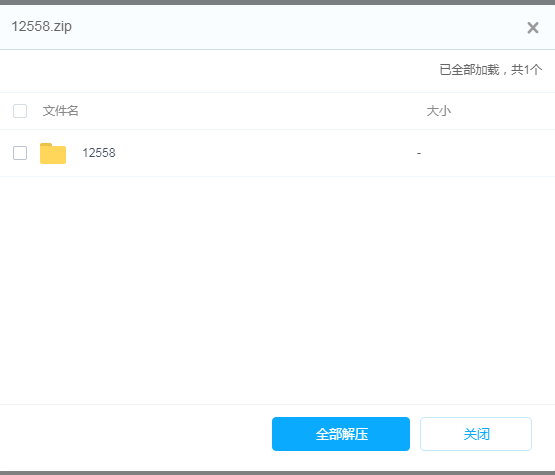The width and height of the screenshot is (555, 475).
Task: Click the dash size value of 12558
Action: [x=419, y=153]
